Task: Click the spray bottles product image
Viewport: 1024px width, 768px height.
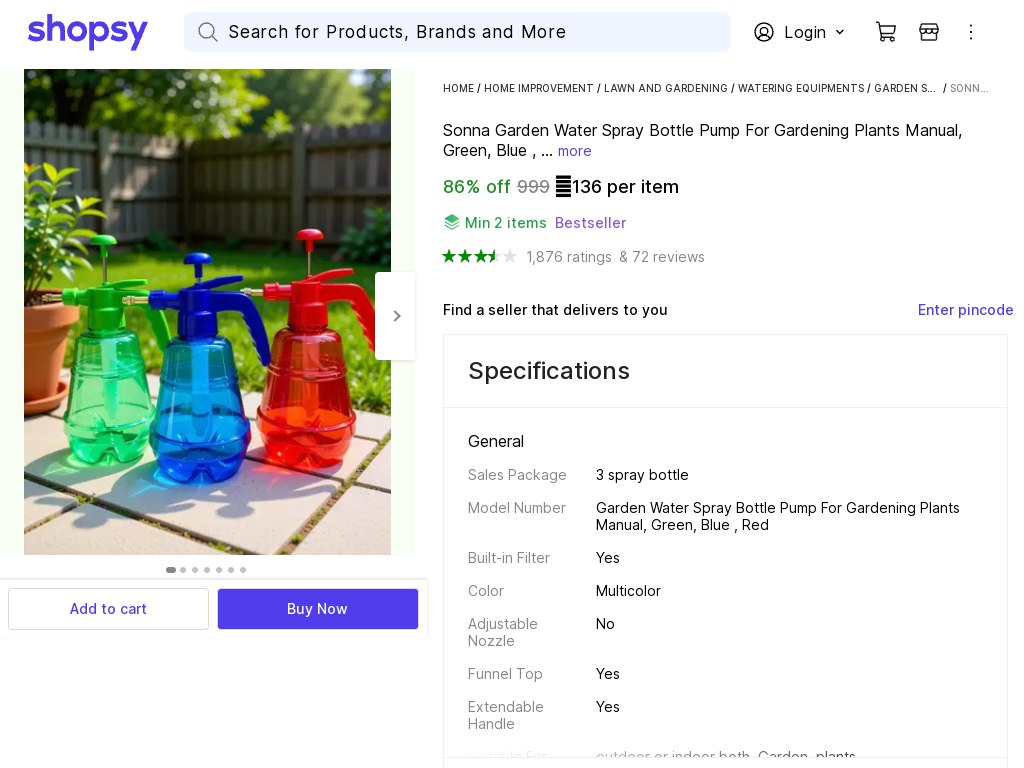Action: coord(207,312)
